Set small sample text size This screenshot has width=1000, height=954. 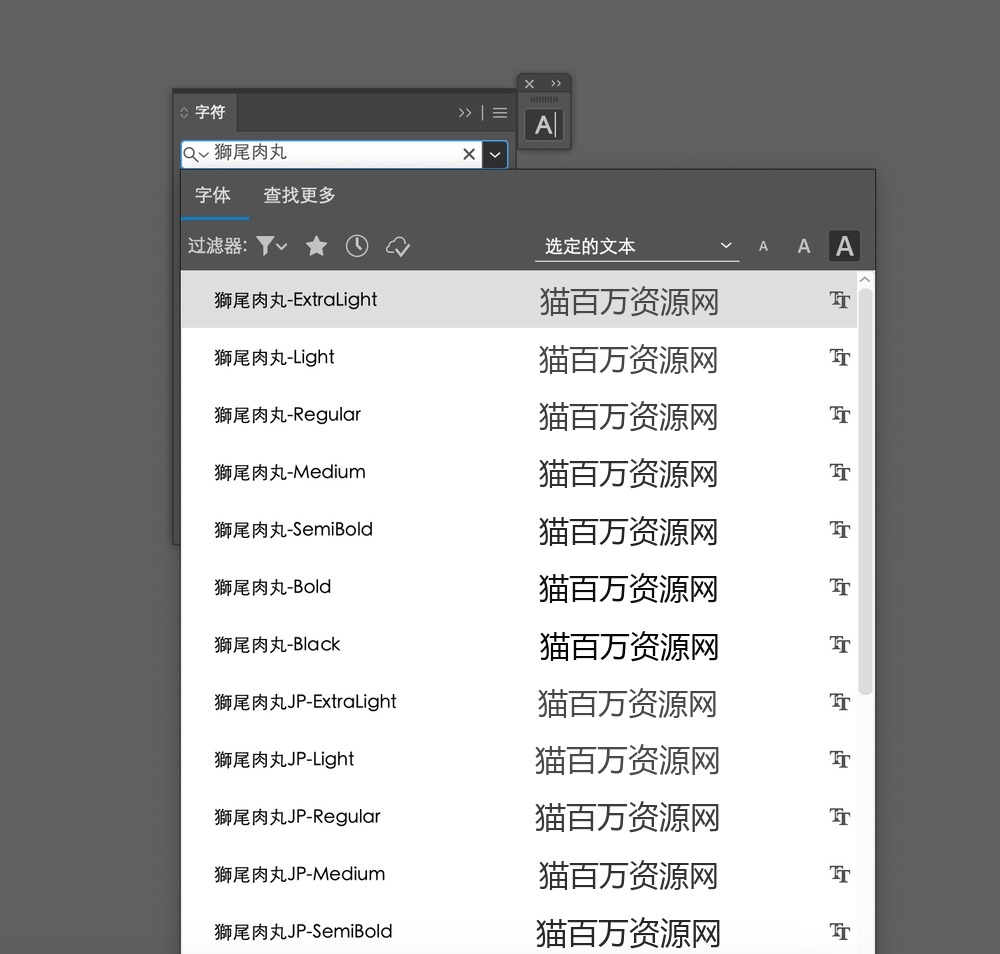763,246
